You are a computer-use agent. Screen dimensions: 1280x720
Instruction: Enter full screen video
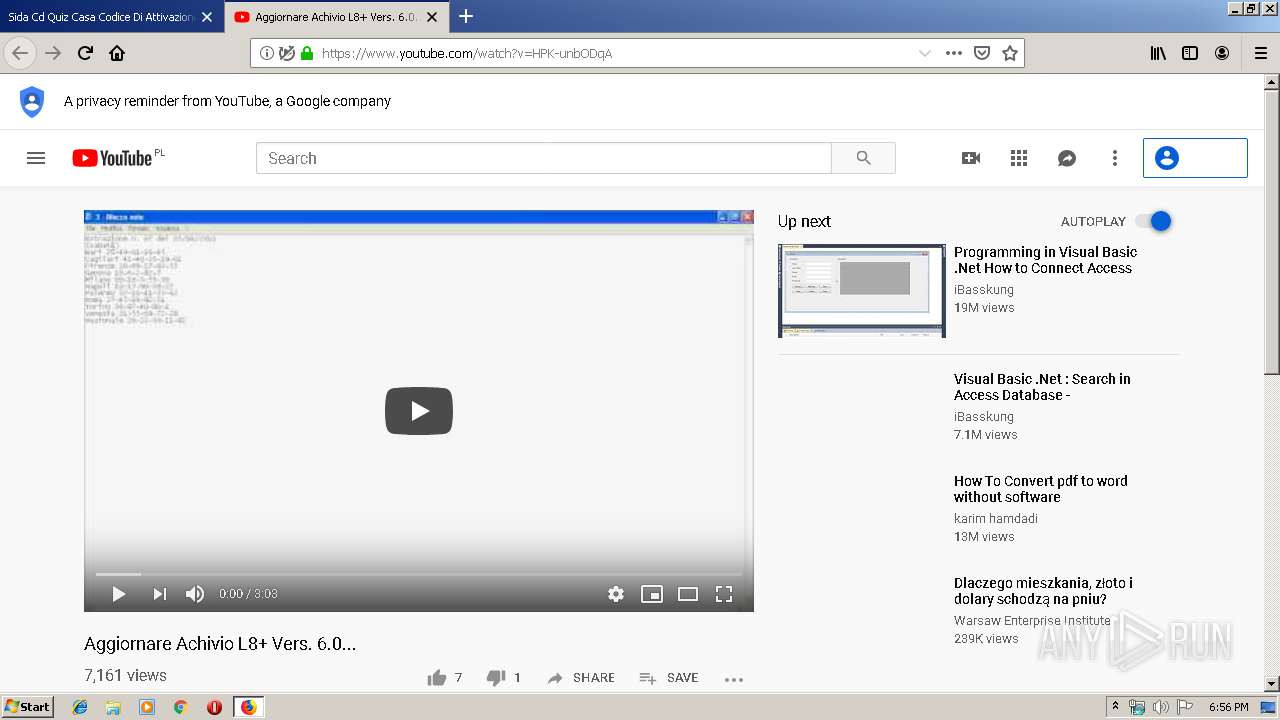[724, 594]
